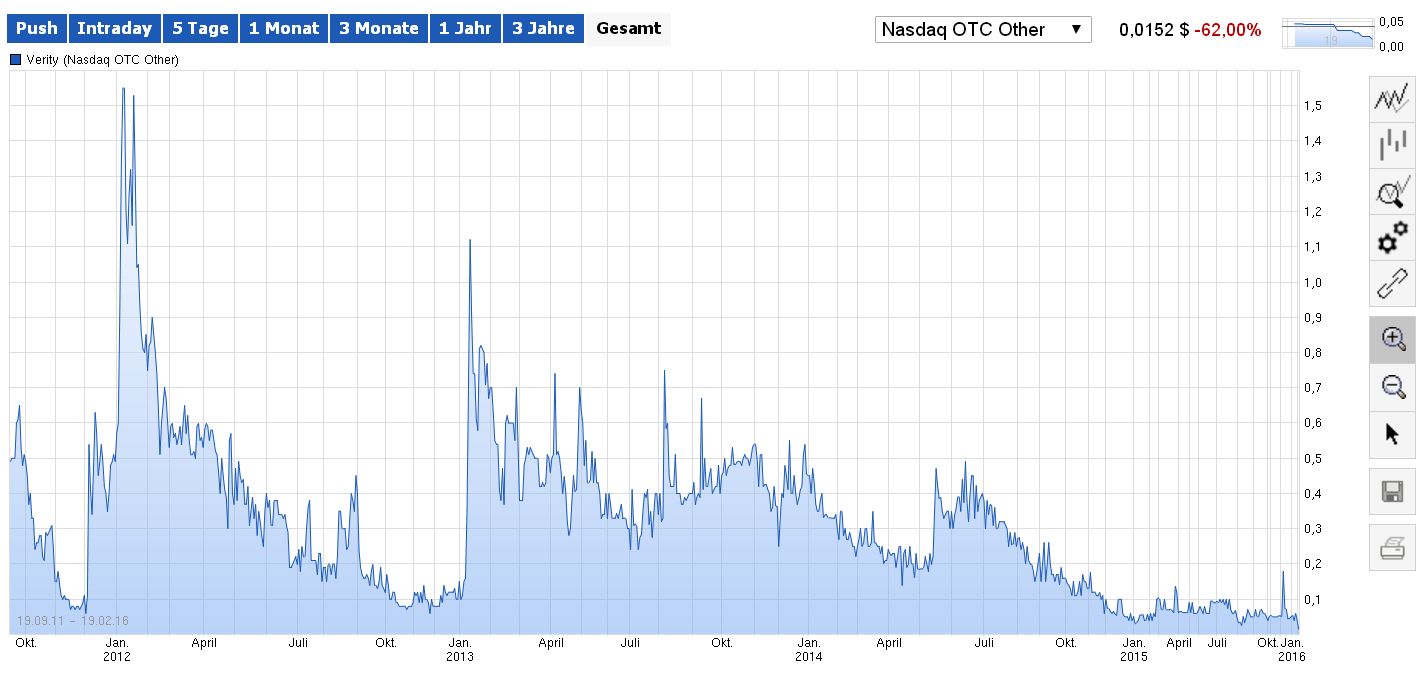The height and width of the screenshot is (674, 1424).
Task: Select the line chart style icon
Action: pyautogui.click(x=1391, y=98)
